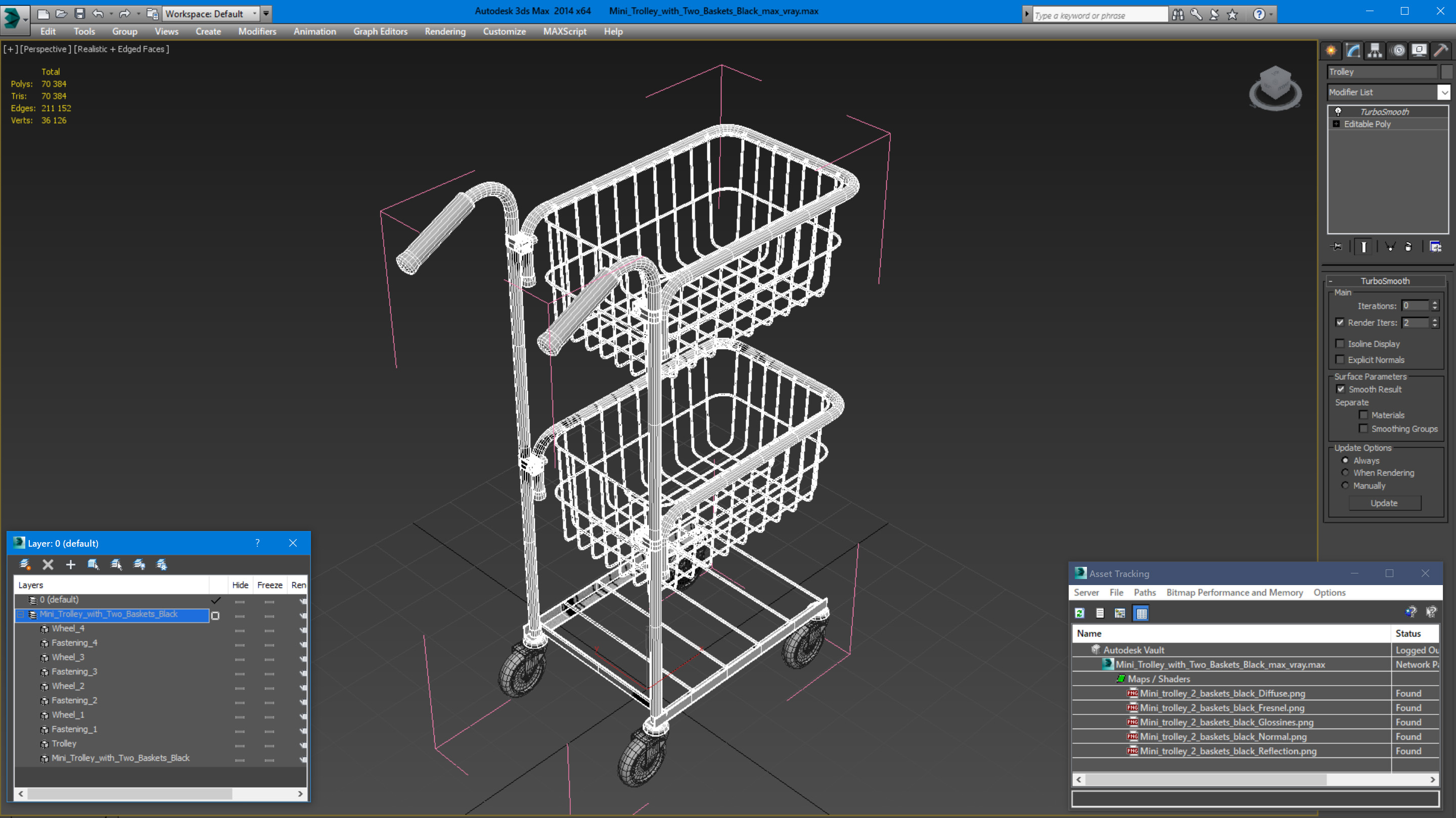Click Select Highlighted Objects icon in Layer dialog
The height and width of the screenshot is (818, 1456).
click(x=93, y=564)
